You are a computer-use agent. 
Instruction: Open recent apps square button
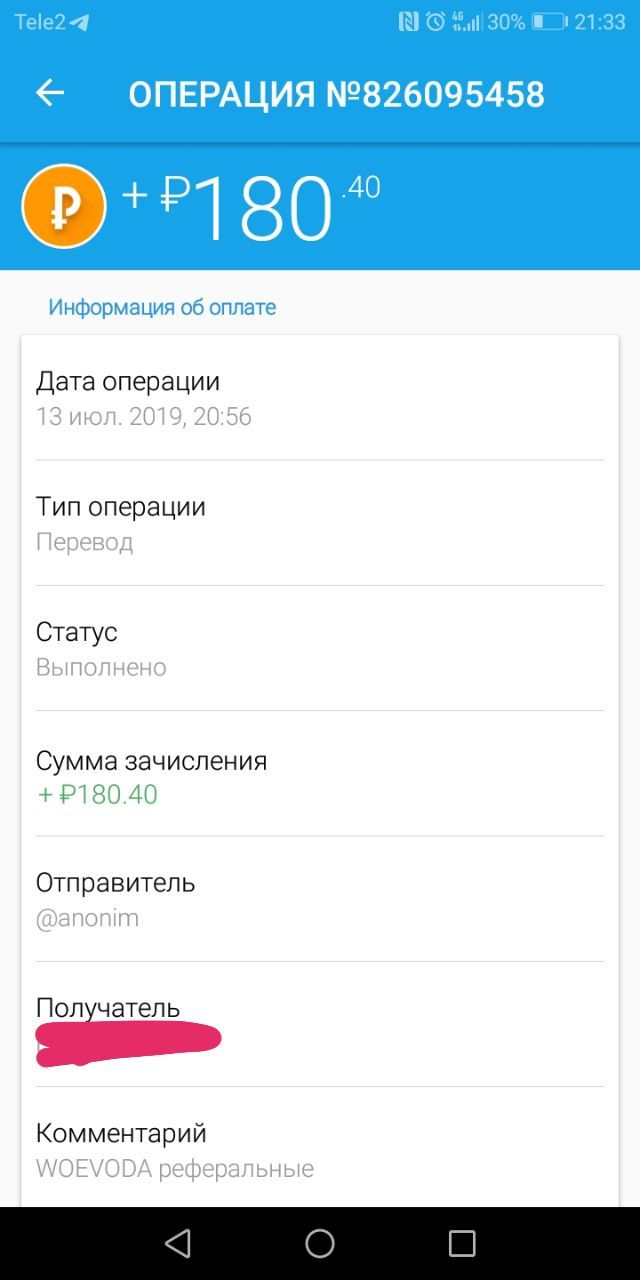(x=462, y=1243)
